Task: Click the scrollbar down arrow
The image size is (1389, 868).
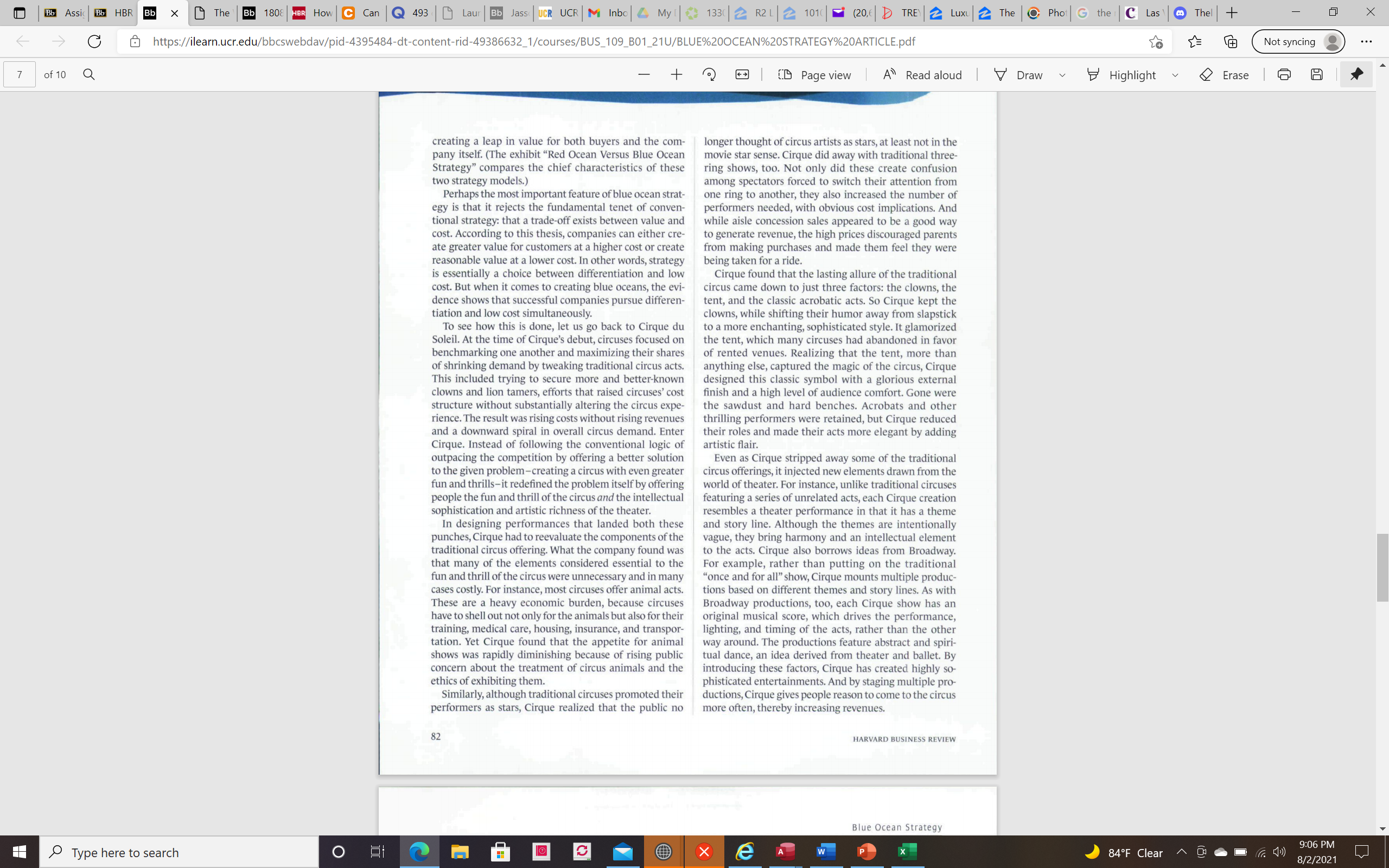Action: pos(1382,829)
